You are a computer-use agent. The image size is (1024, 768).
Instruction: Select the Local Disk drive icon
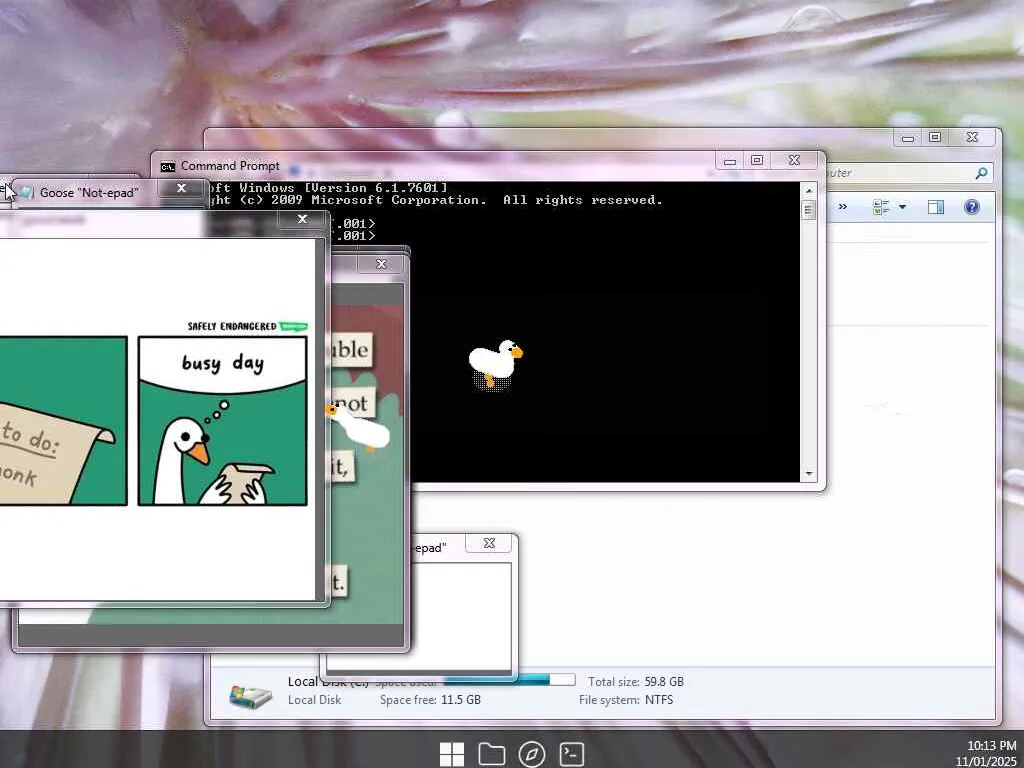pos(251,696)
